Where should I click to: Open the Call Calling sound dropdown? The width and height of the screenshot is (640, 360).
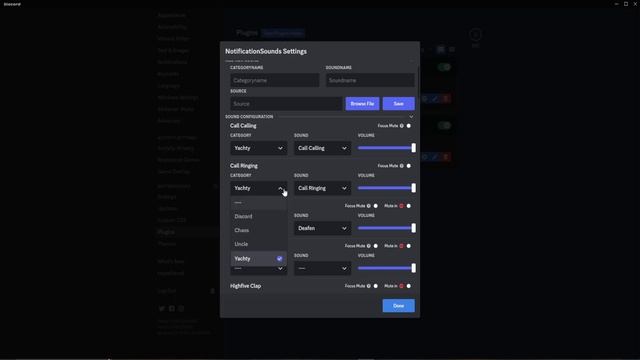coord(322,148)
